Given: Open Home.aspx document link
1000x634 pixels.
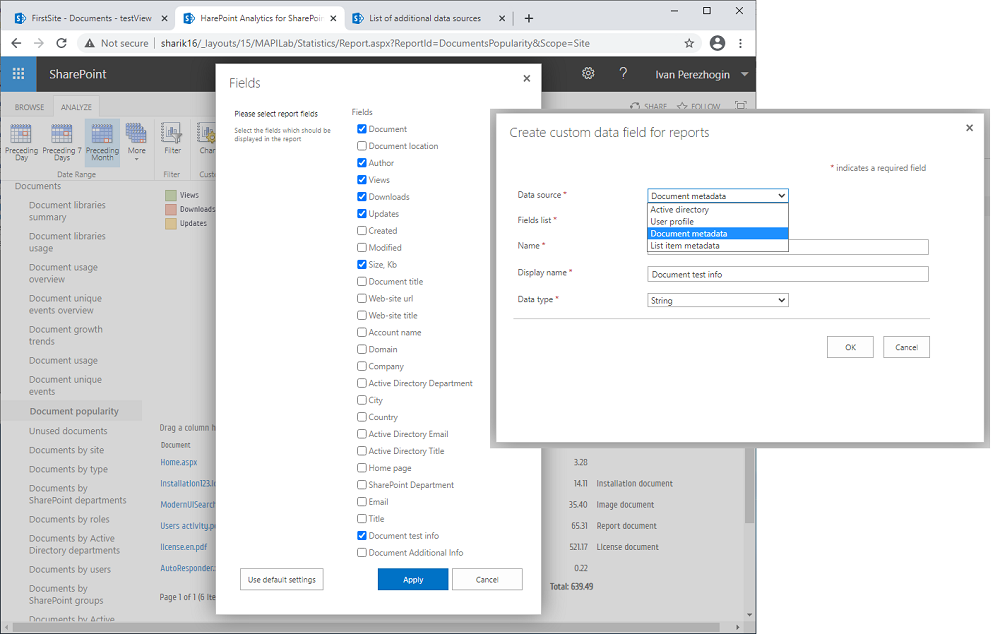Looking at the screenshot, I should pos(179,462).
